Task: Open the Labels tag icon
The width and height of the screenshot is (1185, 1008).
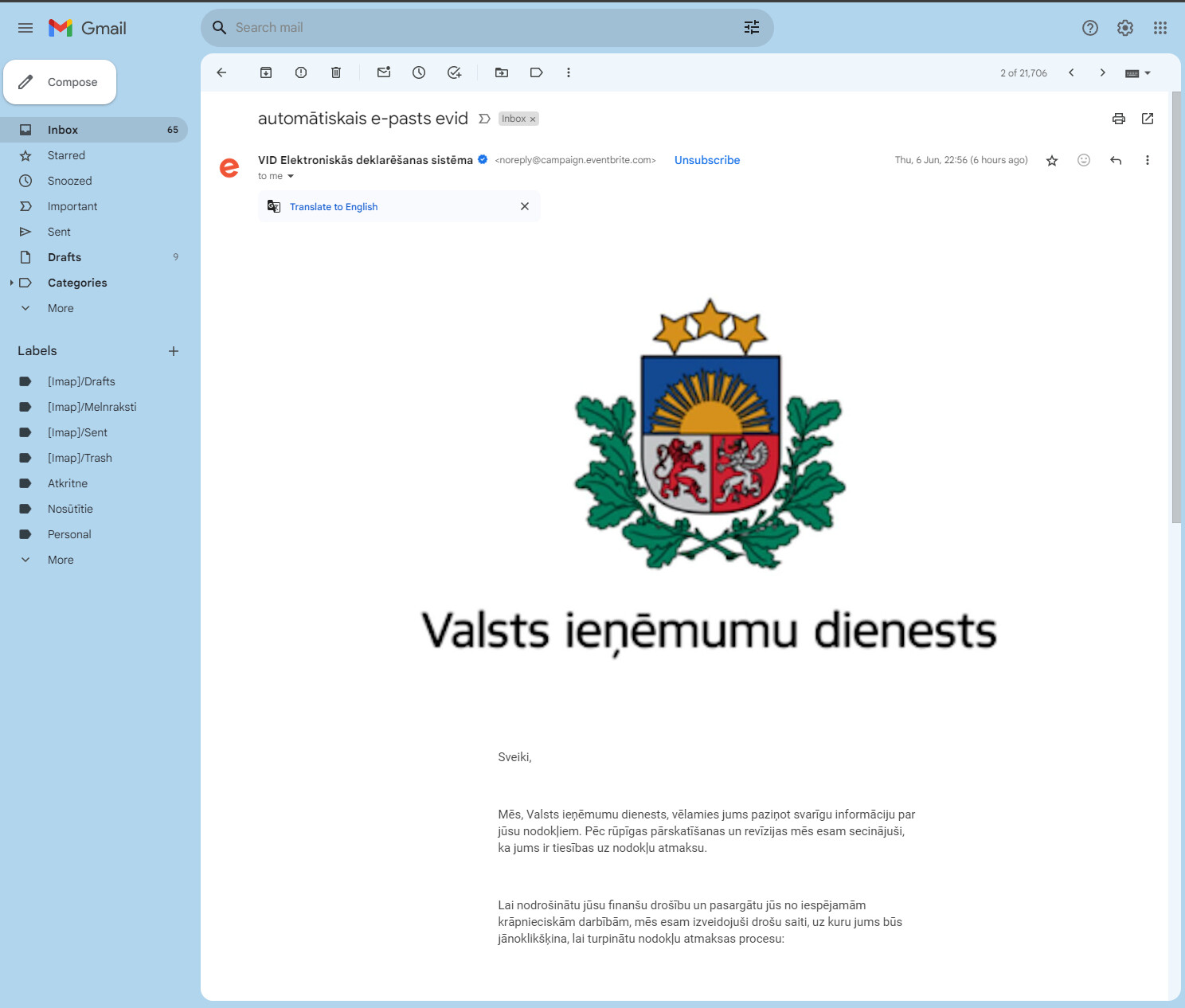Action: (x=537, y=72)
